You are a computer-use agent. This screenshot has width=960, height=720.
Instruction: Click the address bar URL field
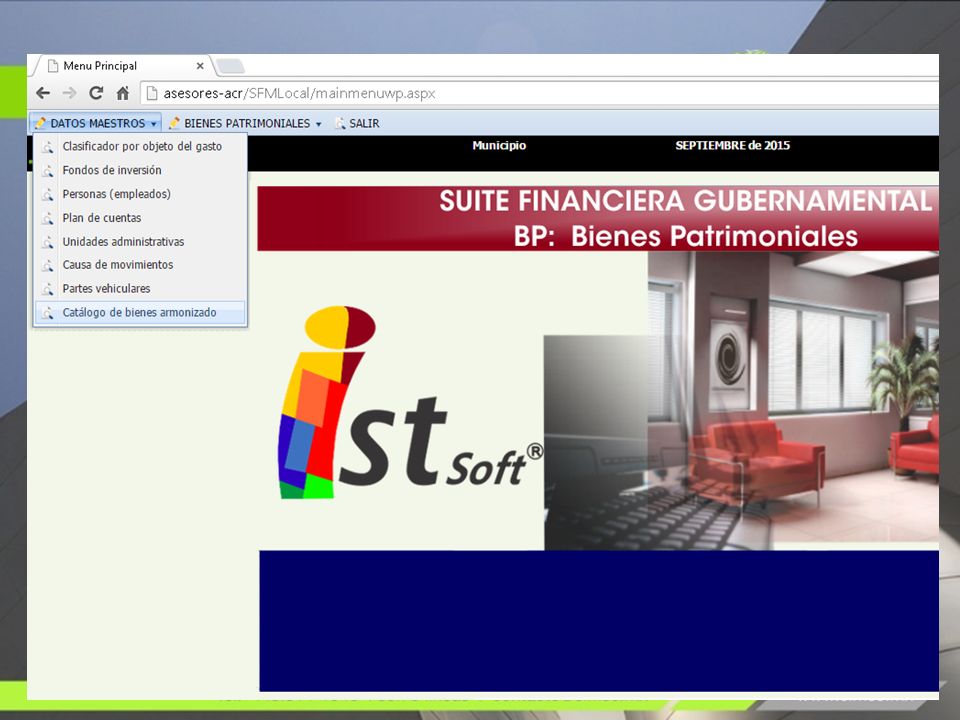[x=539, y=94]
